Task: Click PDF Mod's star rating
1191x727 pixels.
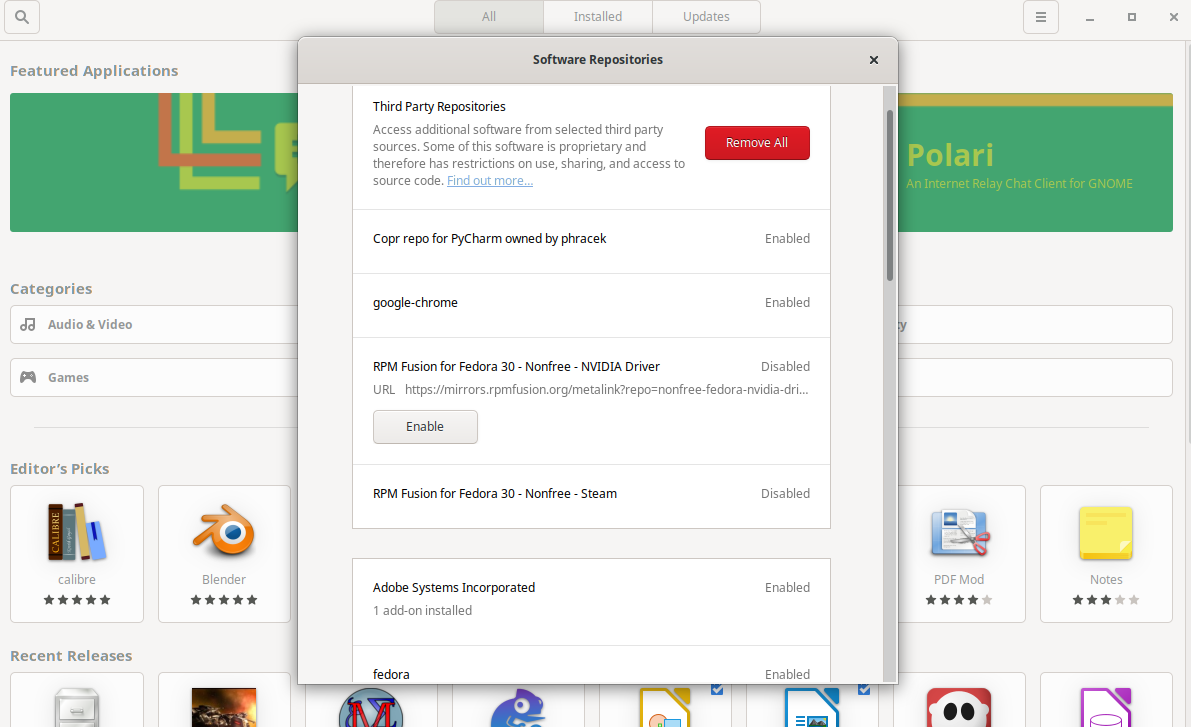Action: [959, 600]
